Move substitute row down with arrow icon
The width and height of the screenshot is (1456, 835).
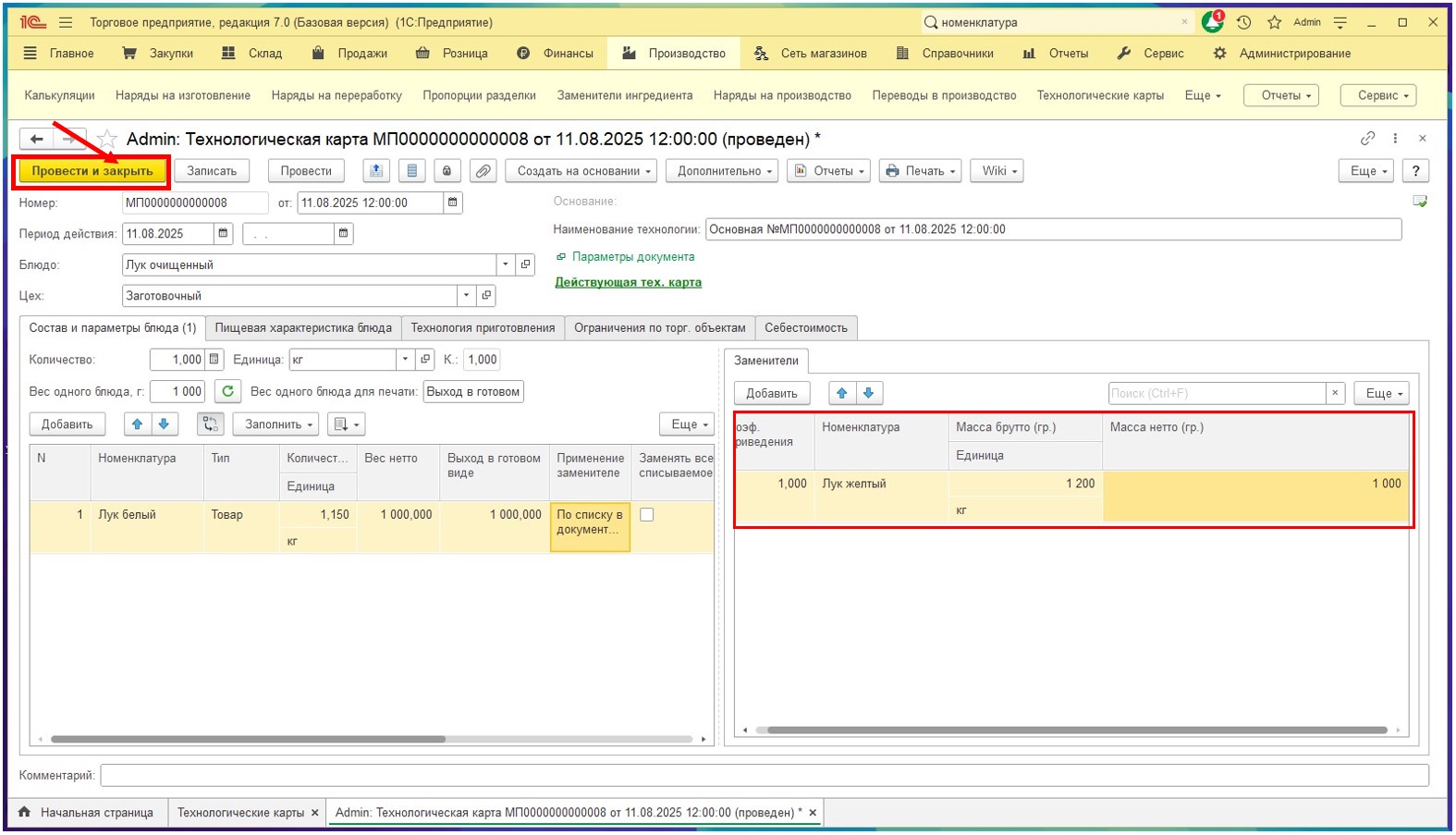point(868,393)
